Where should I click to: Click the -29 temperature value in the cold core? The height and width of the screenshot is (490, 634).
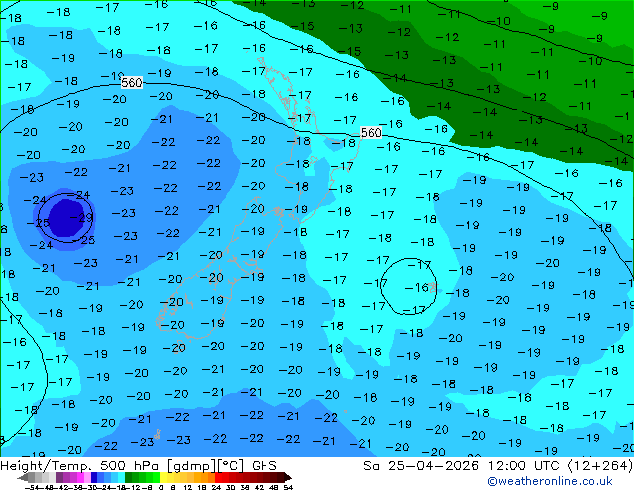pyautogui.click(x=81, y=218)
